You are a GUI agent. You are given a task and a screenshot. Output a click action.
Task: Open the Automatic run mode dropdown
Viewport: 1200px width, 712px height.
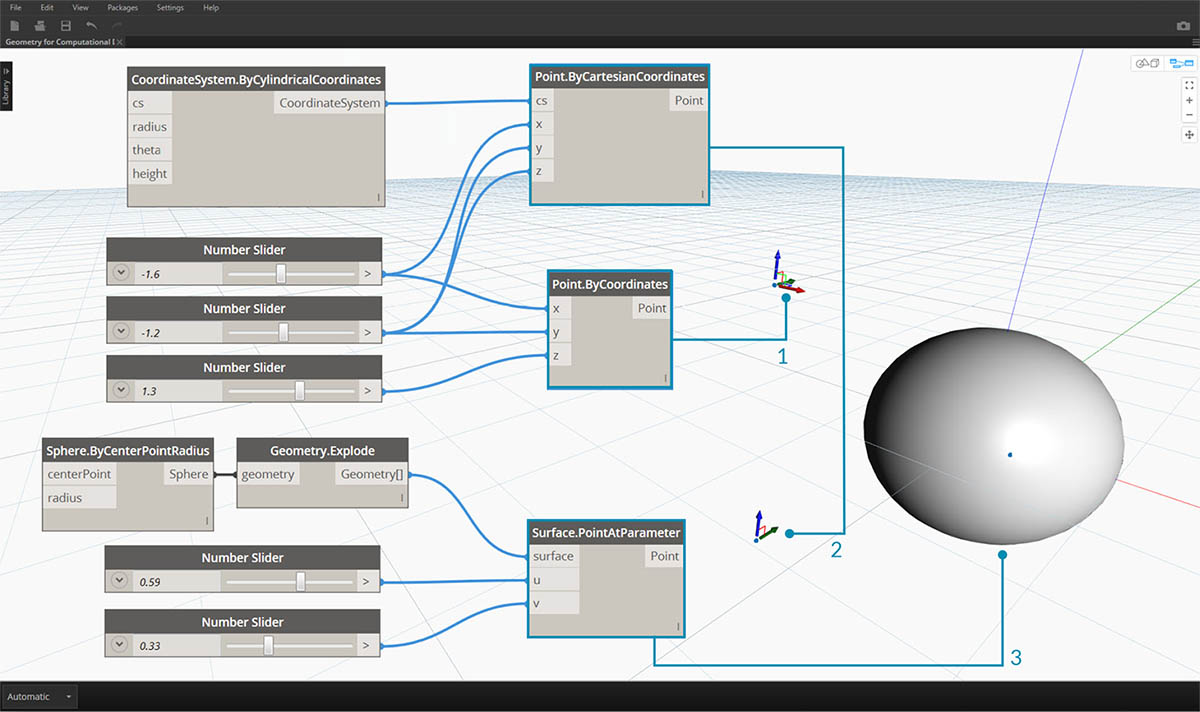pyautogui.click(x=40, y=697)
